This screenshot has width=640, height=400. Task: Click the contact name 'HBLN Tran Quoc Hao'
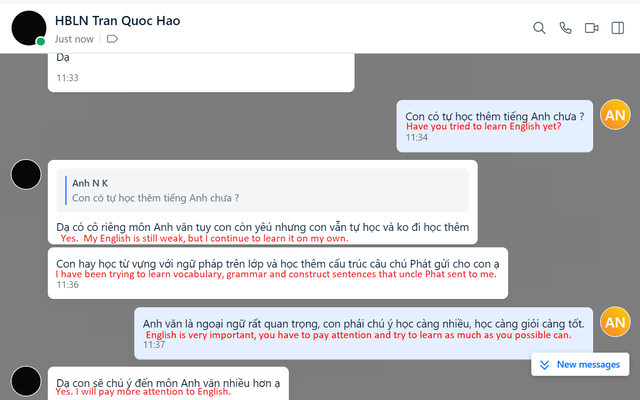[118, 20]
